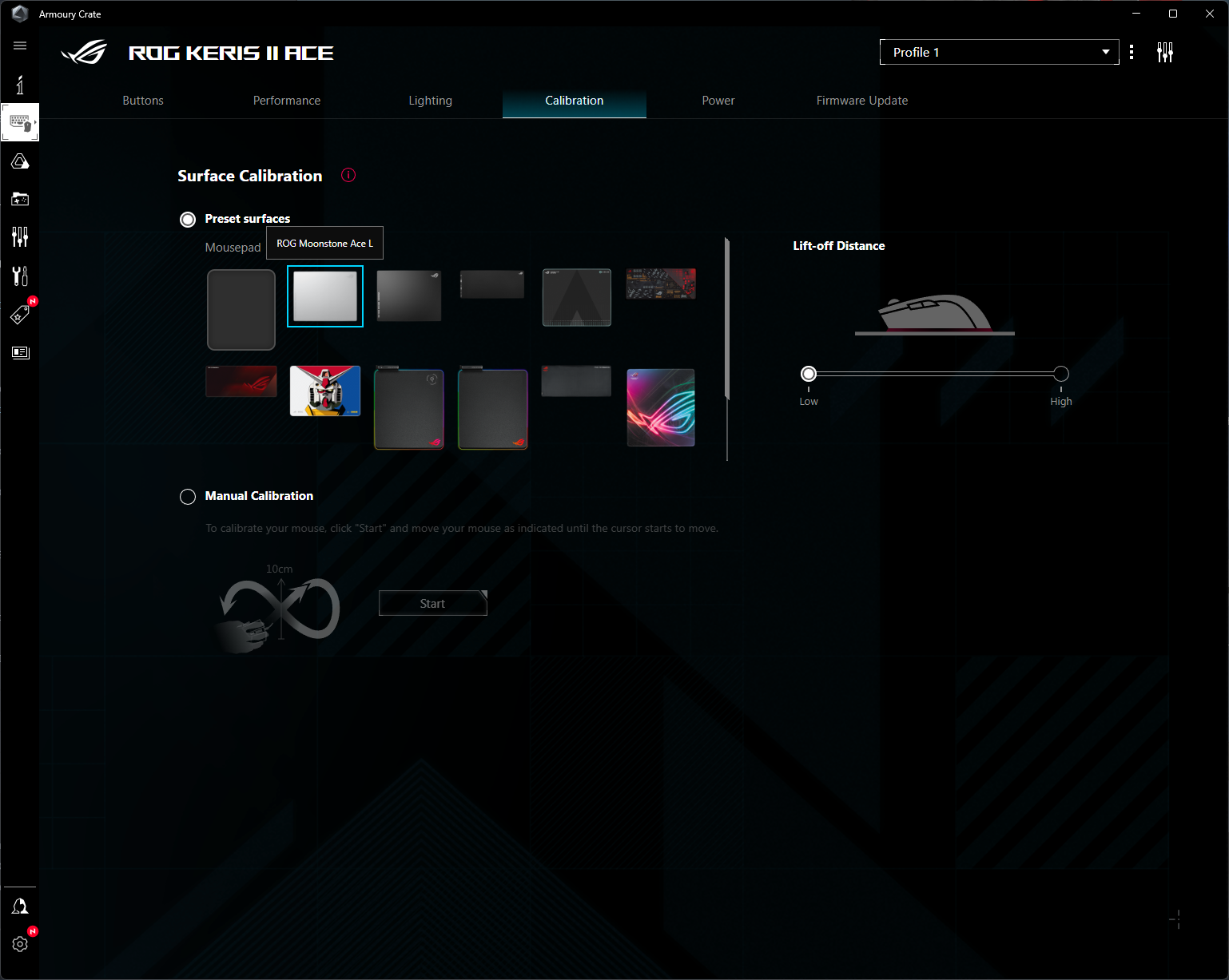Select the red-and-black electro pattern mousepad
1229x980 pixels.
[x=661, y=284]
